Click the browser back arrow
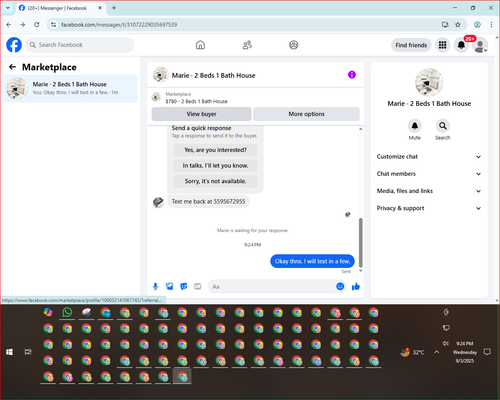500x400 pixels. click(x=9, y=24)
